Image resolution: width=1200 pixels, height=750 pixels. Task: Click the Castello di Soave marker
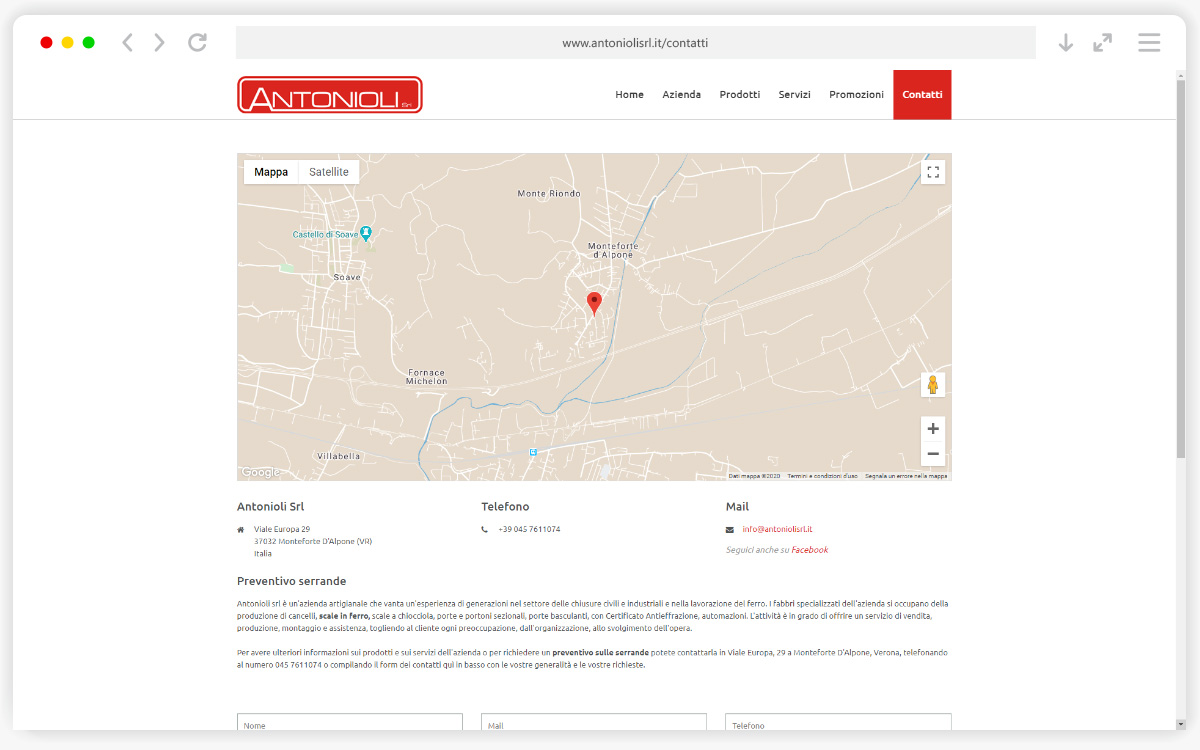(x=366, y=233)
